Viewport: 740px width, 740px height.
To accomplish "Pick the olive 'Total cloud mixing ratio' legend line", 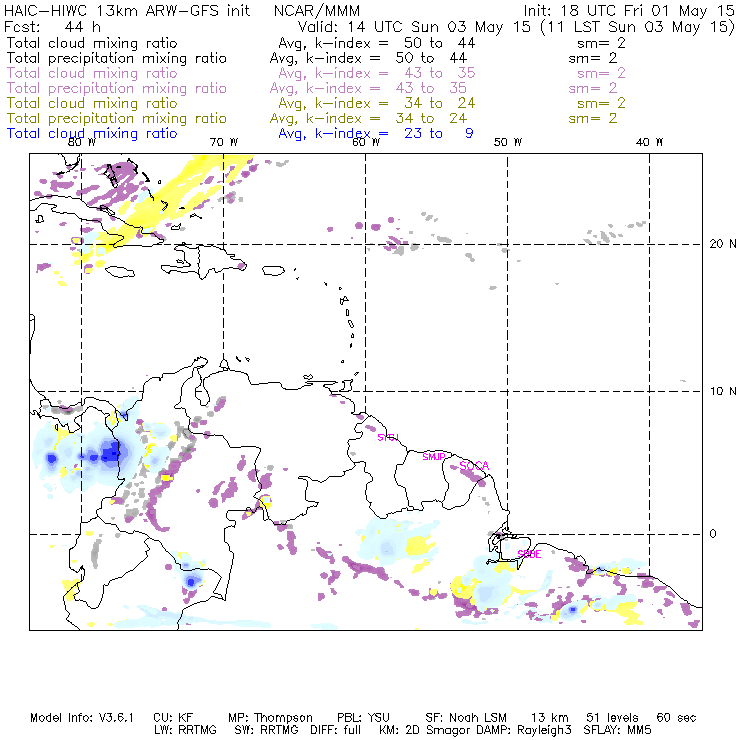I will pos(92,103).
